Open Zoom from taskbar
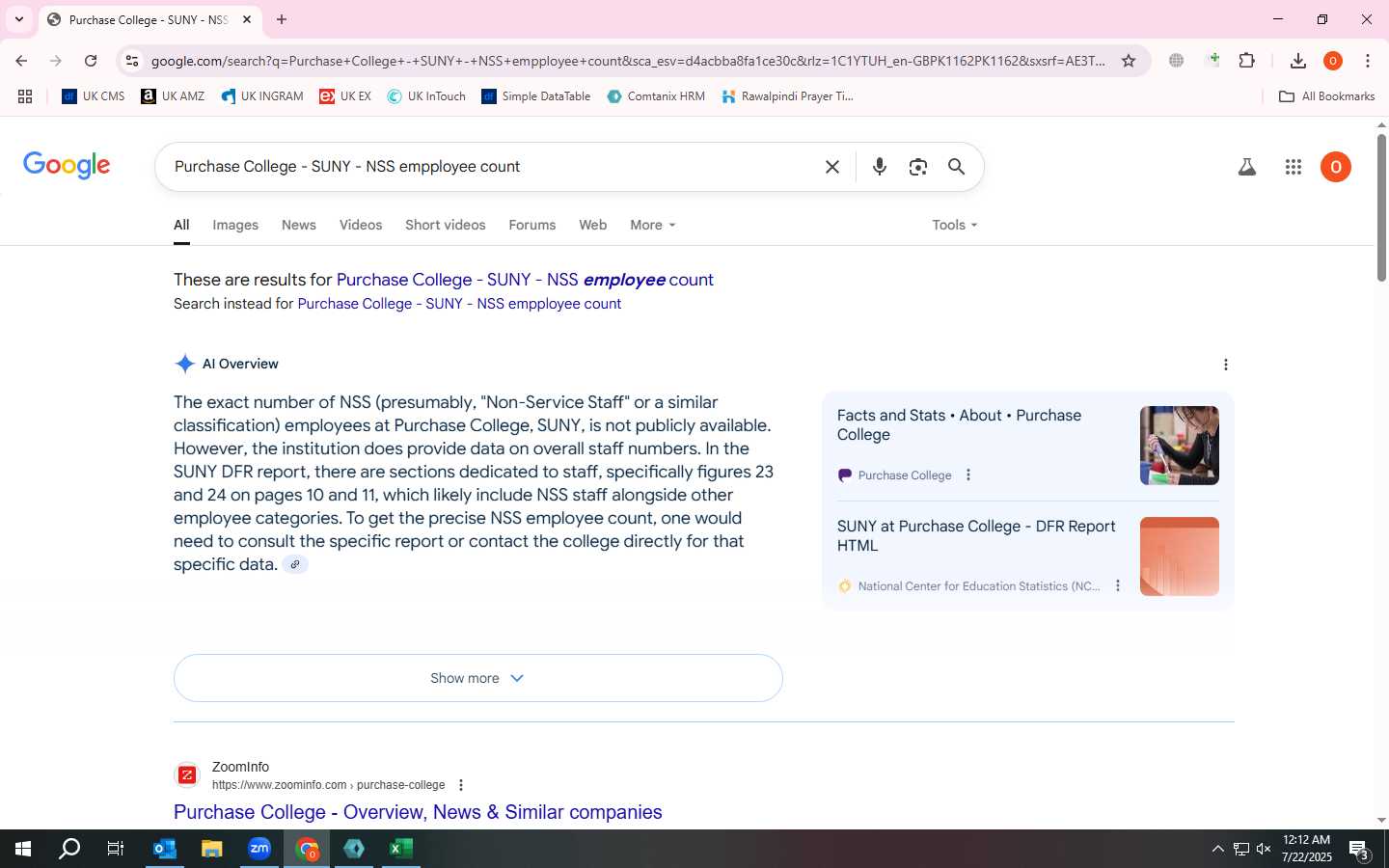Image resolution: width=1389 pixels, height=868 pixels. [259, 849]
